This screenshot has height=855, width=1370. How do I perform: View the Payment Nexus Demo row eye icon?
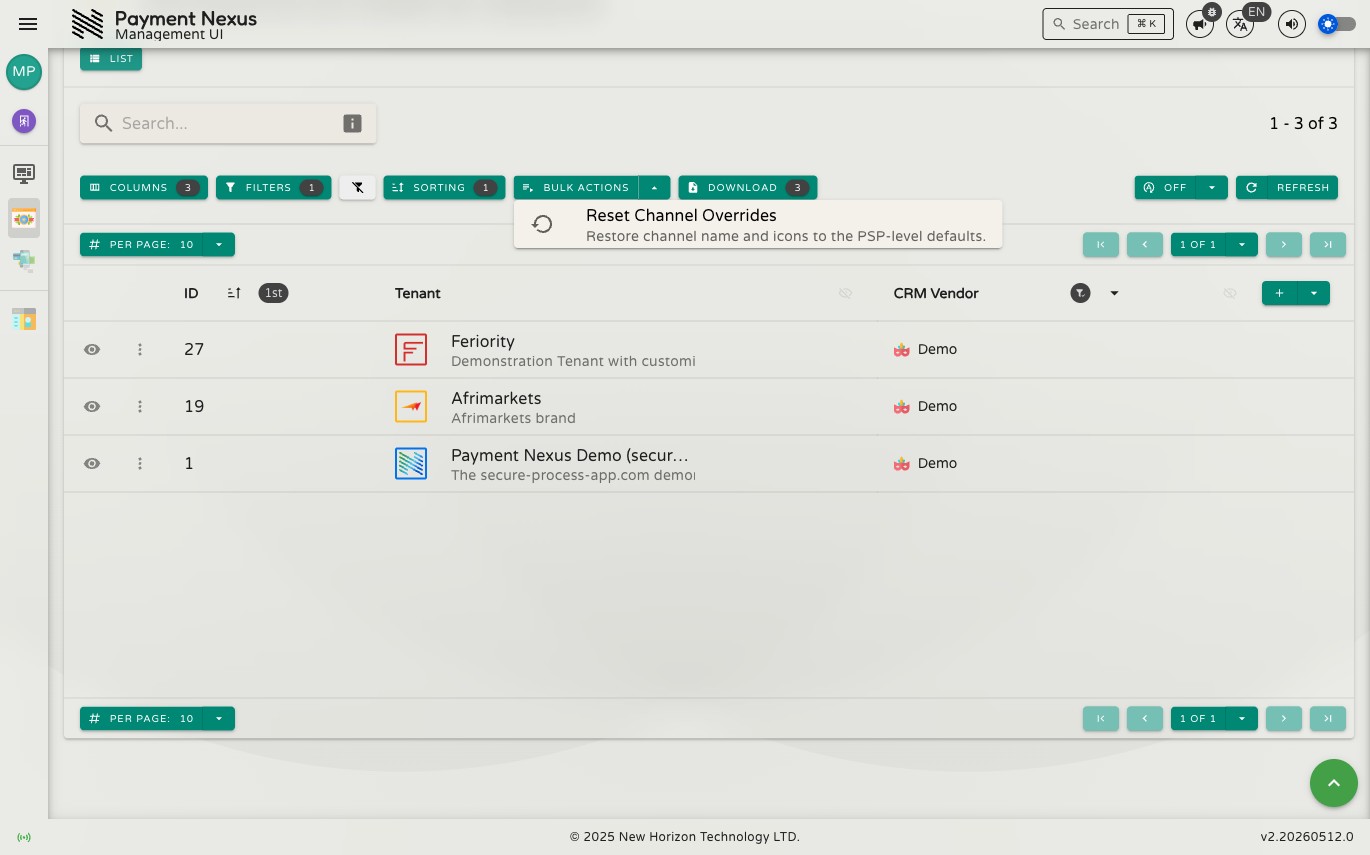pos(92,463)
